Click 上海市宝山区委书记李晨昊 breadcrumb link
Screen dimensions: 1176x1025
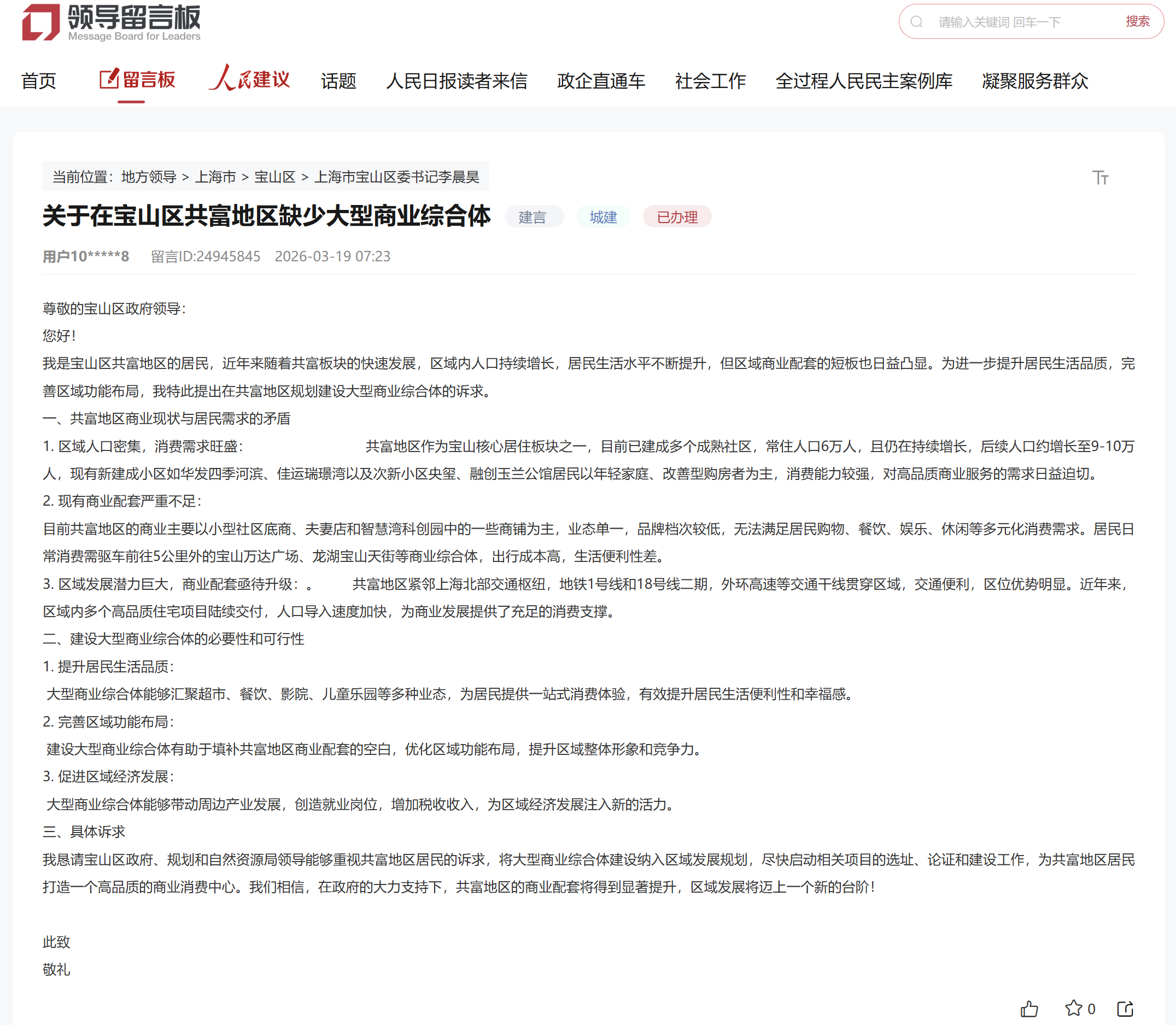(397, 177)
